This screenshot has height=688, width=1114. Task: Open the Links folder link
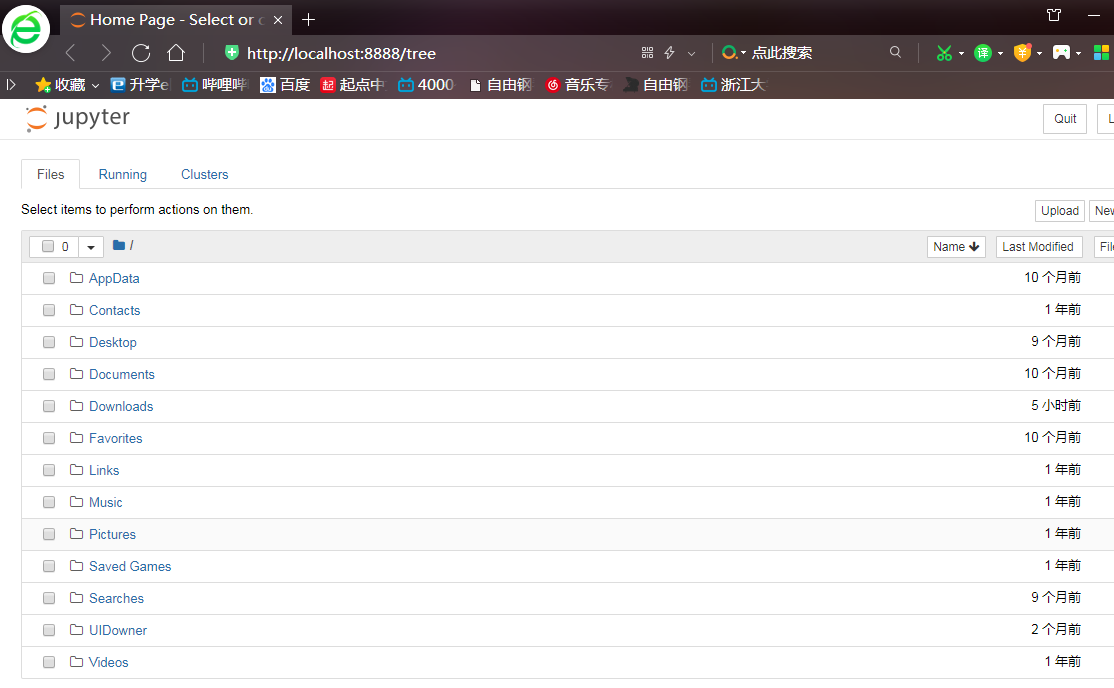point(104,471)
